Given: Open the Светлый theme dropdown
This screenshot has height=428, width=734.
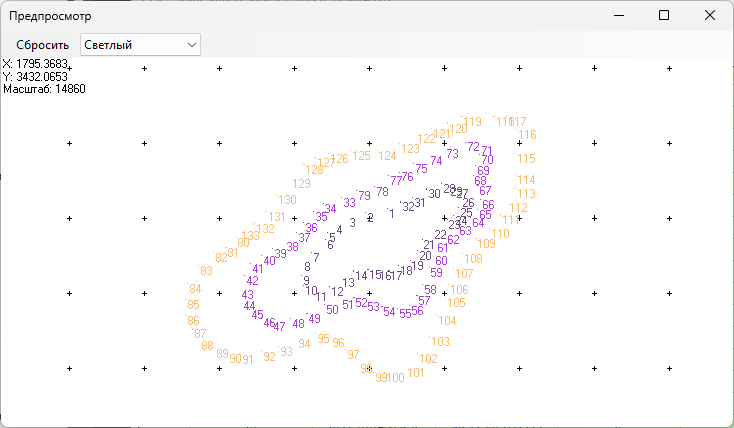Looking at the screenshot, I should click(140, 44).
